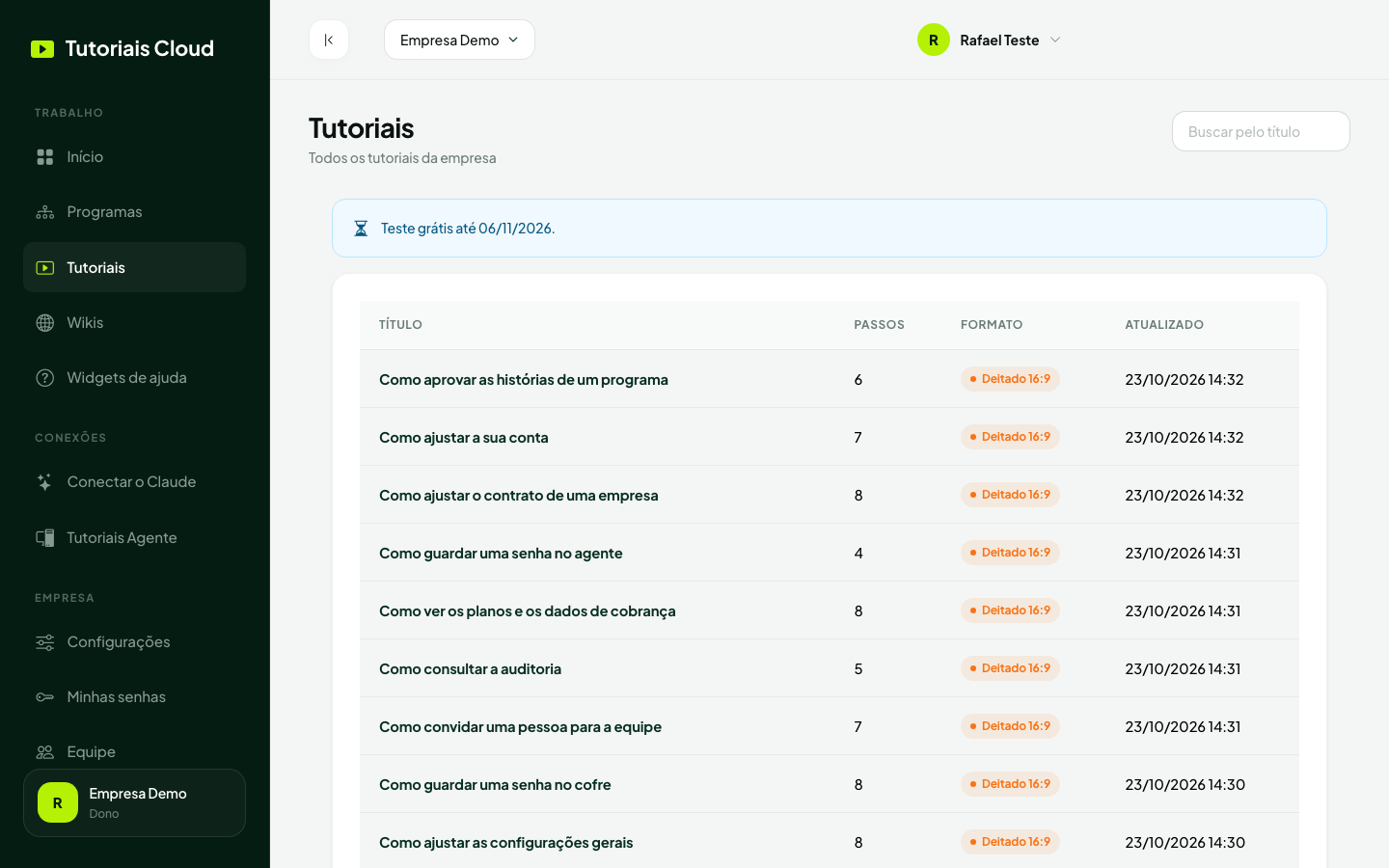Click the hourglass icon in trial banner
Viewport: 1389px width, 868px height.
[x=361, y=229]
